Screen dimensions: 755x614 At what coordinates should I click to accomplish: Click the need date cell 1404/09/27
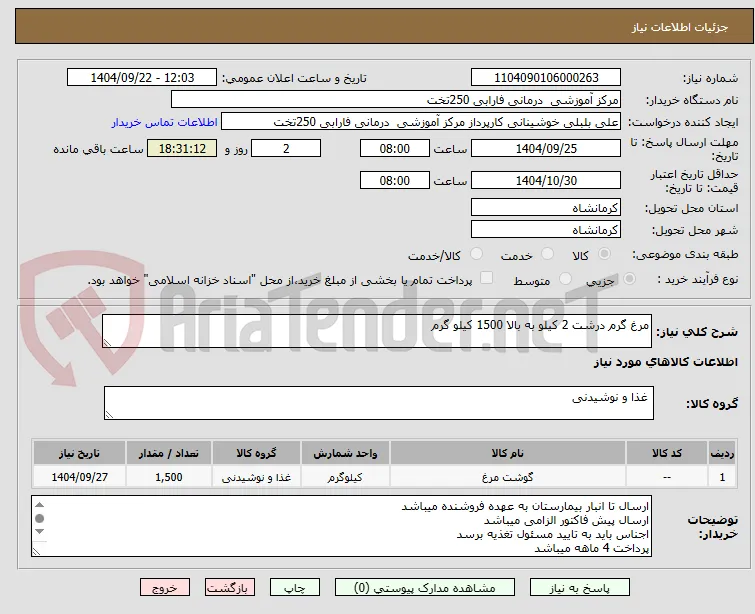coord(79,477)
